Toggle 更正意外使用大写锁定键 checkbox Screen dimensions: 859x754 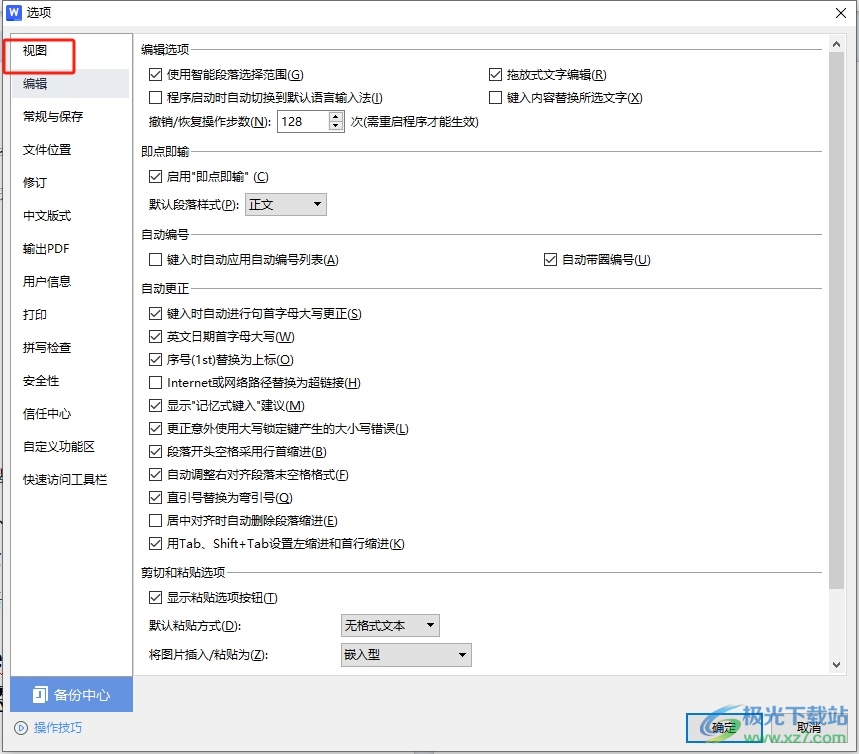[x=156, y=429]
